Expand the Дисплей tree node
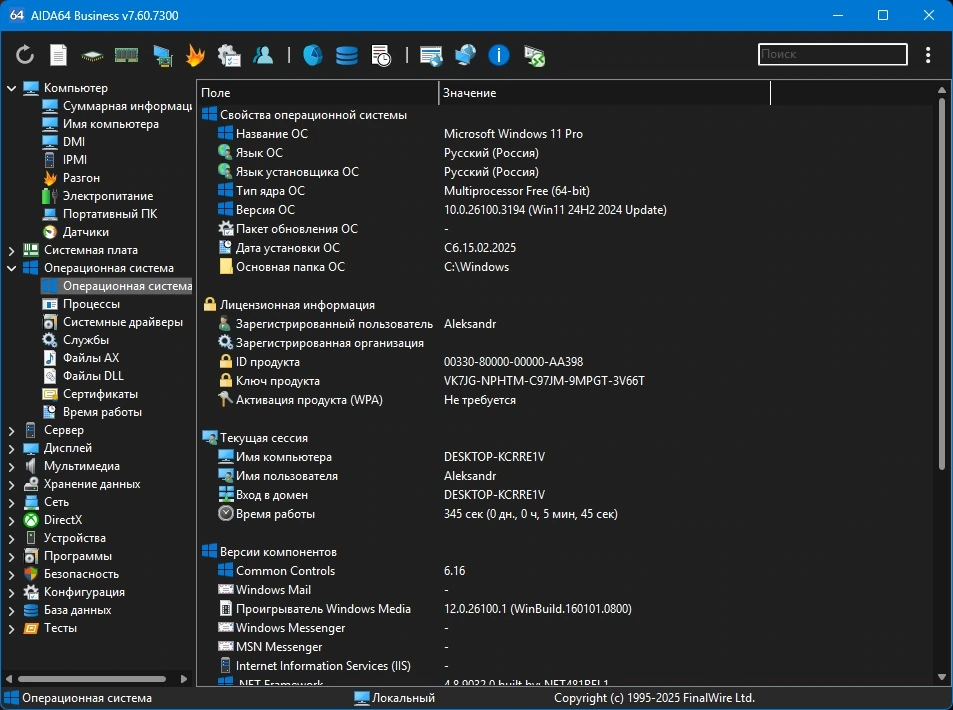The width and height of the screenshot is (953, 710). pos(12,449)
